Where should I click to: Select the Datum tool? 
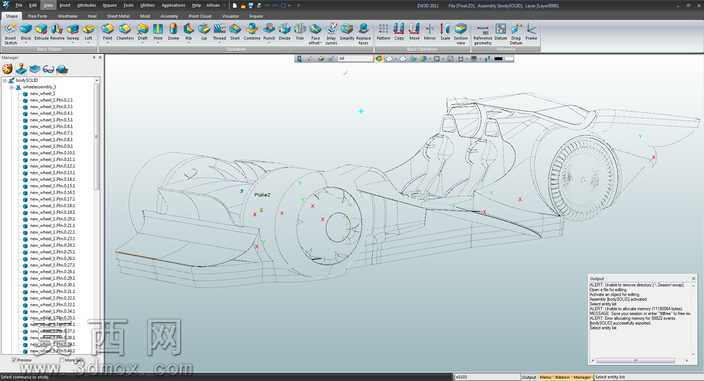click(x=500, y=32)
